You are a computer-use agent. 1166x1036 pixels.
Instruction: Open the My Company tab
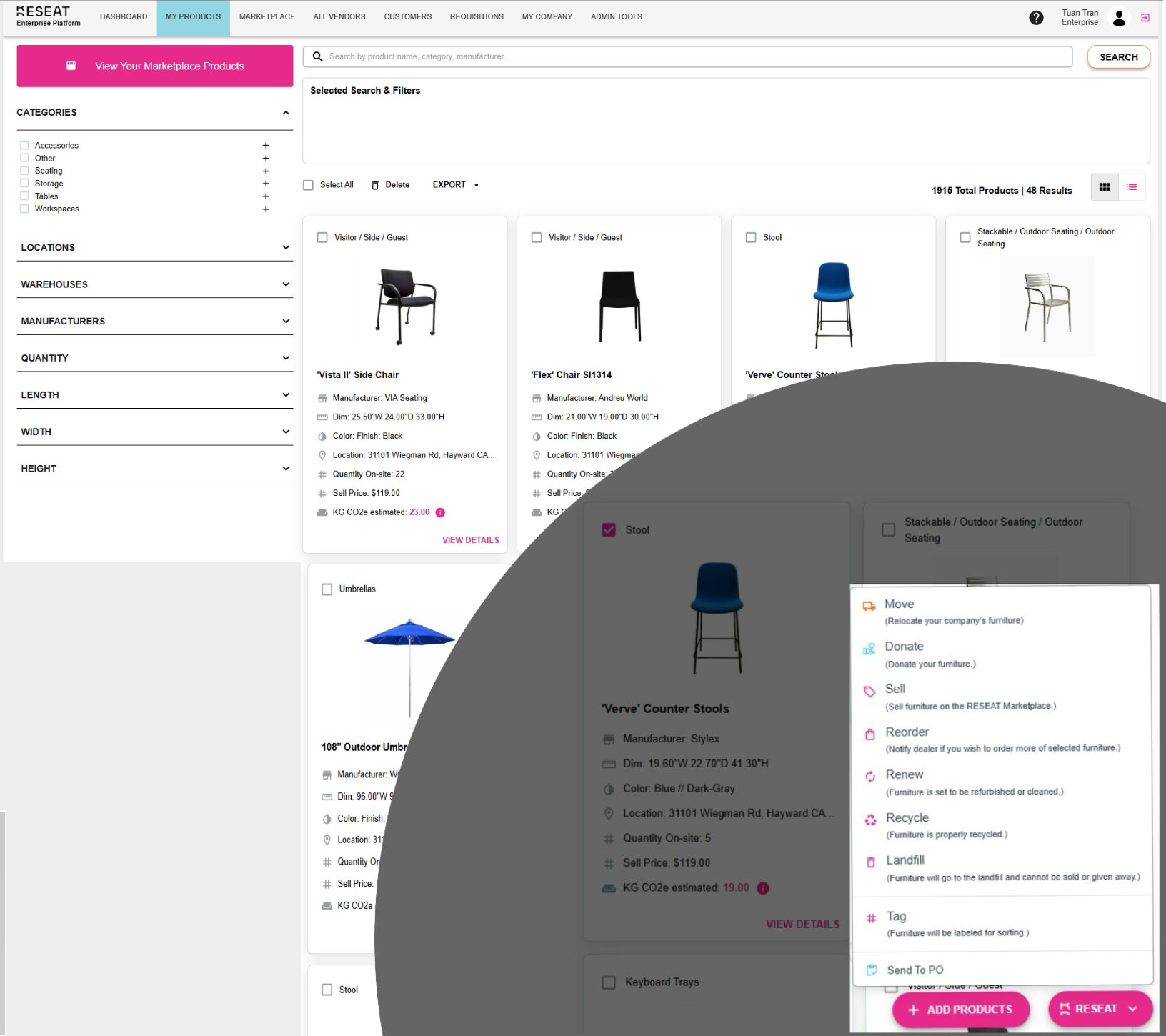click(547, 17)
